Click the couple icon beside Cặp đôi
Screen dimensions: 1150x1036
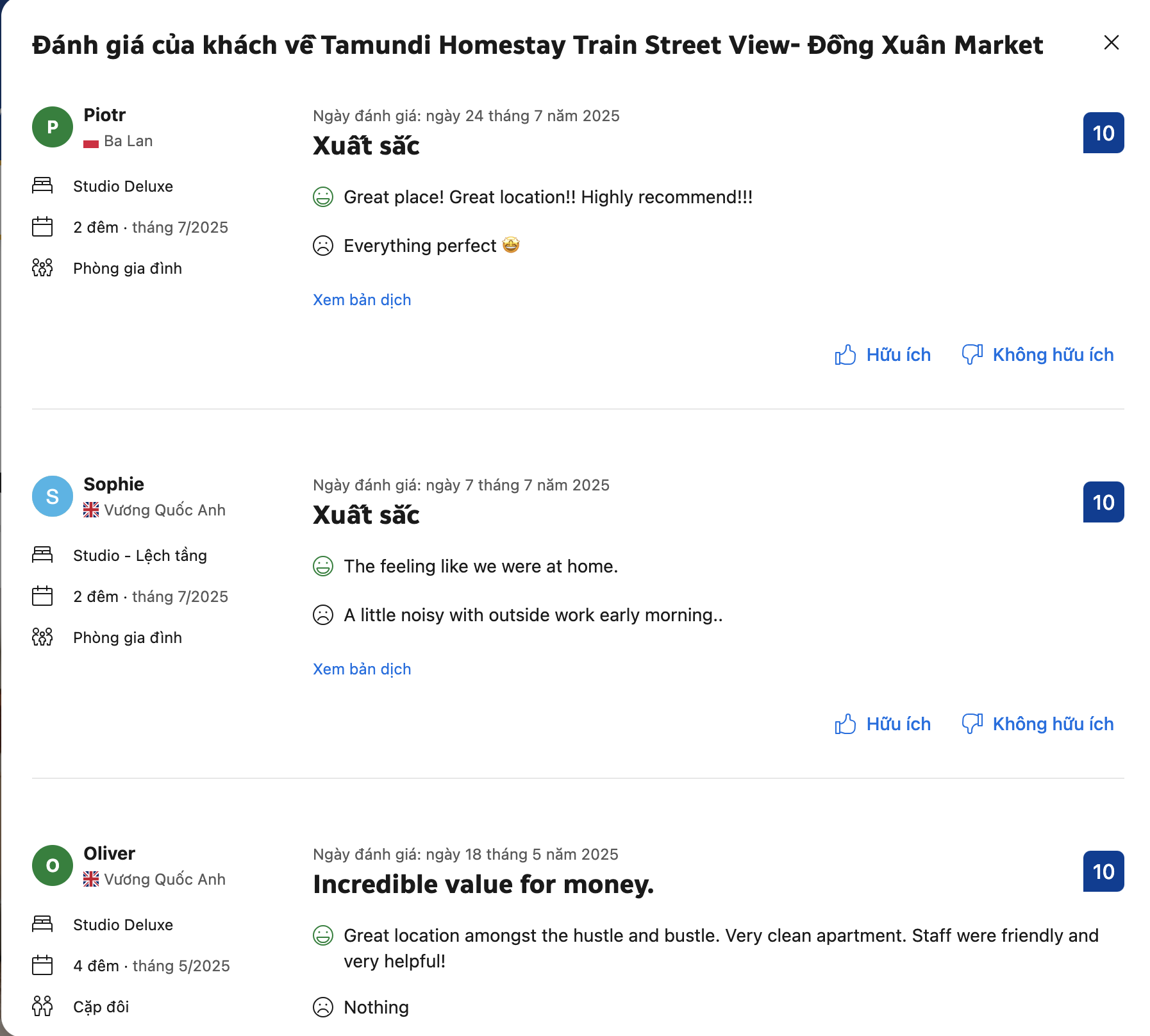click(x=42, y=1007)
